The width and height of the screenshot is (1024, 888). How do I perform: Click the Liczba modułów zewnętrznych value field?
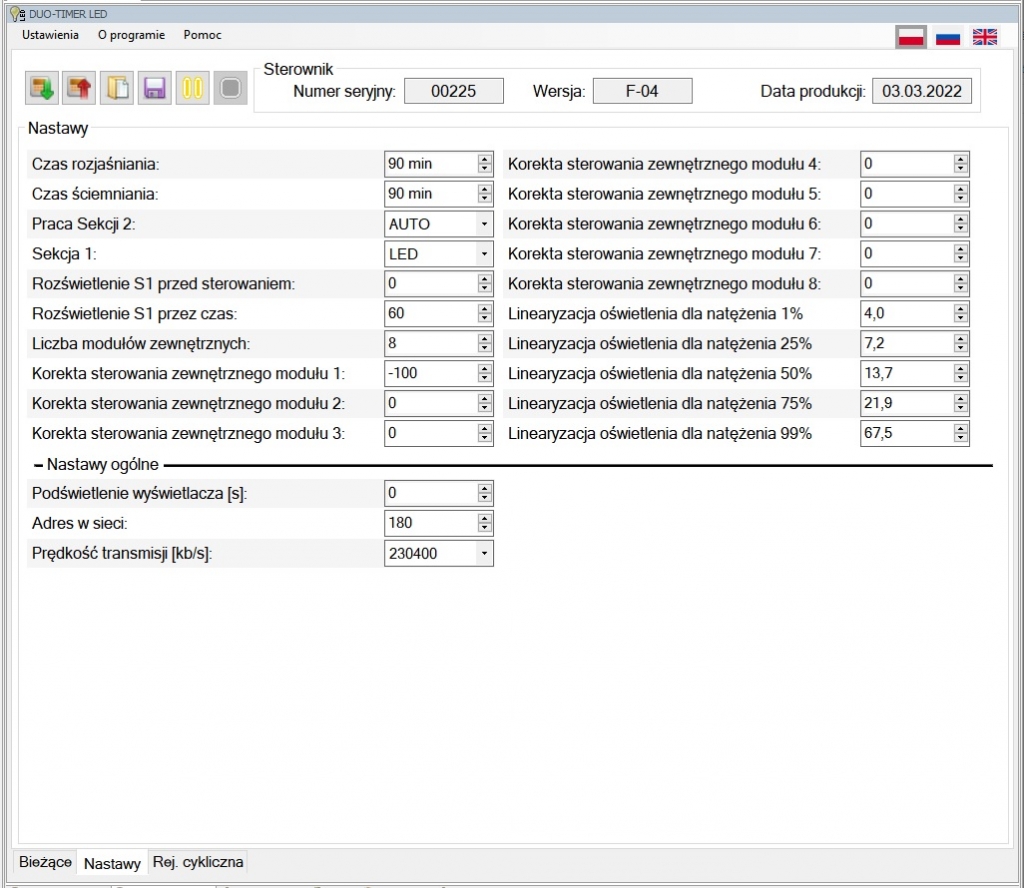pos(430,344)
